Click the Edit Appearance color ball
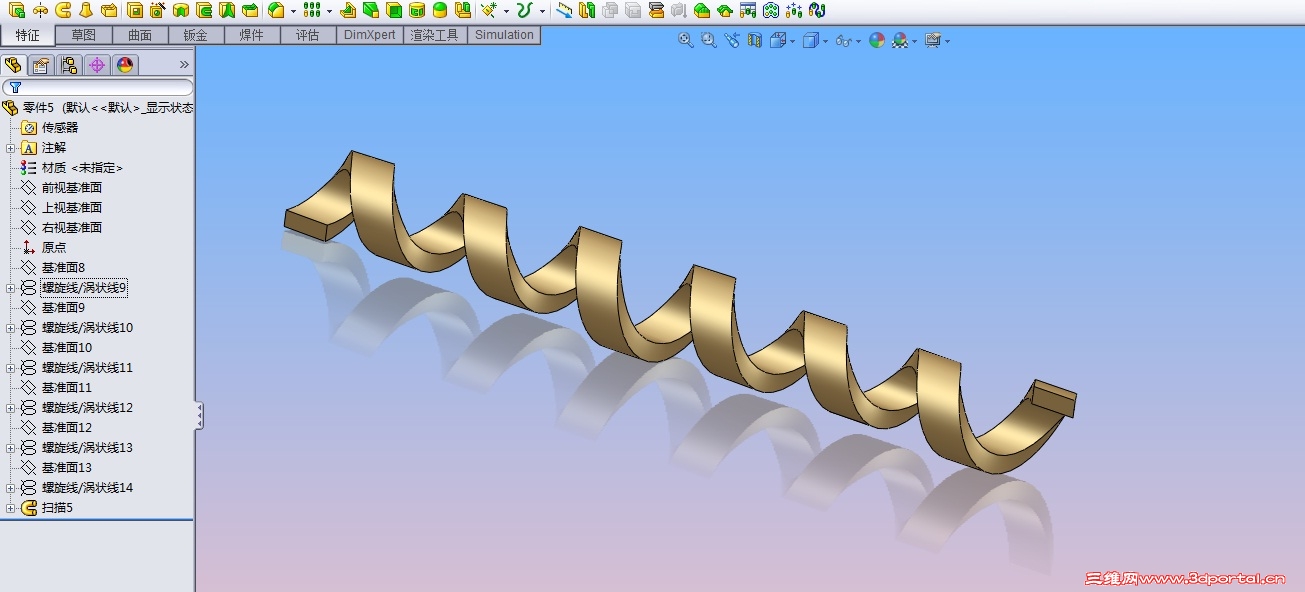1305x592 pixels. (877, 40)
